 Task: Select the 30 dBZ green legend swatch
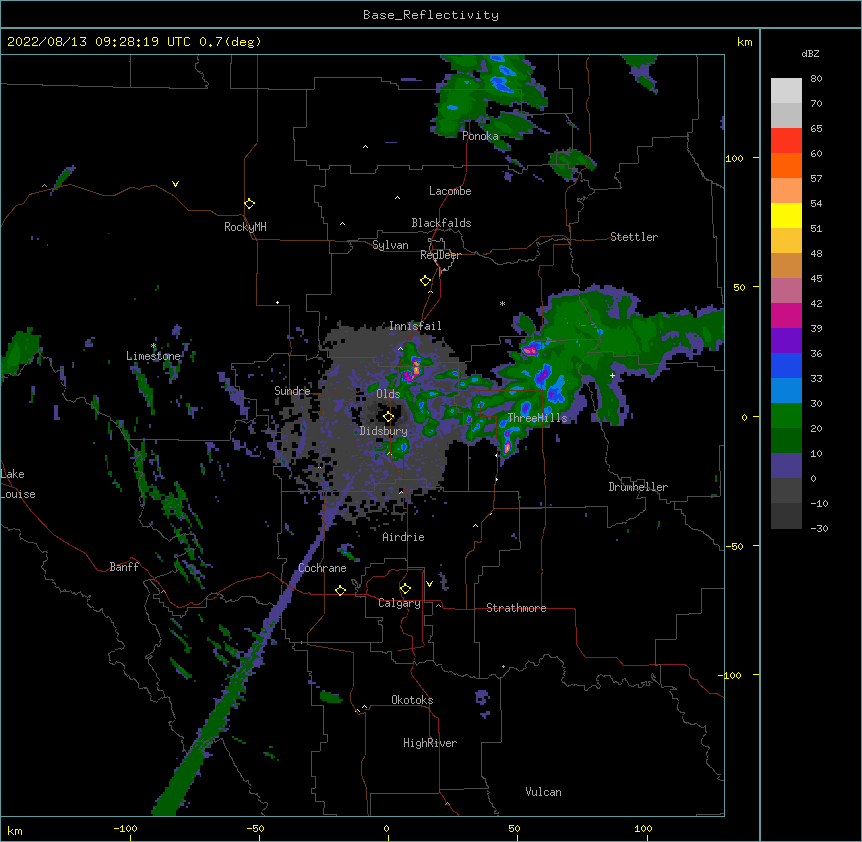[x=786, y=416]
